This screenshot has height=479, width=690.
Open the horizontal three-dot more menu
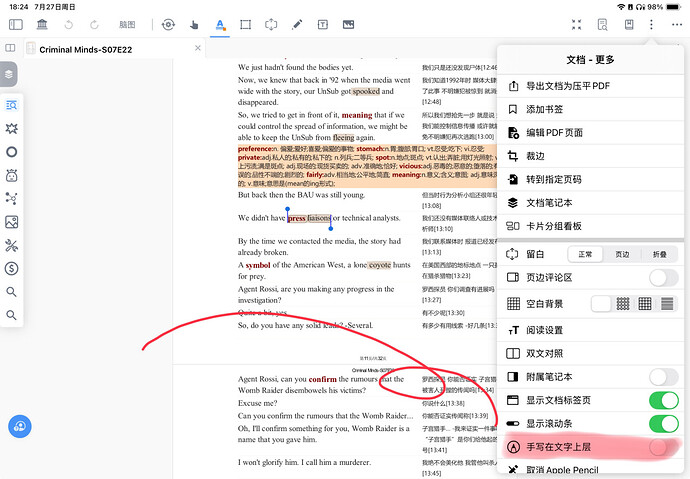(677, 25)
